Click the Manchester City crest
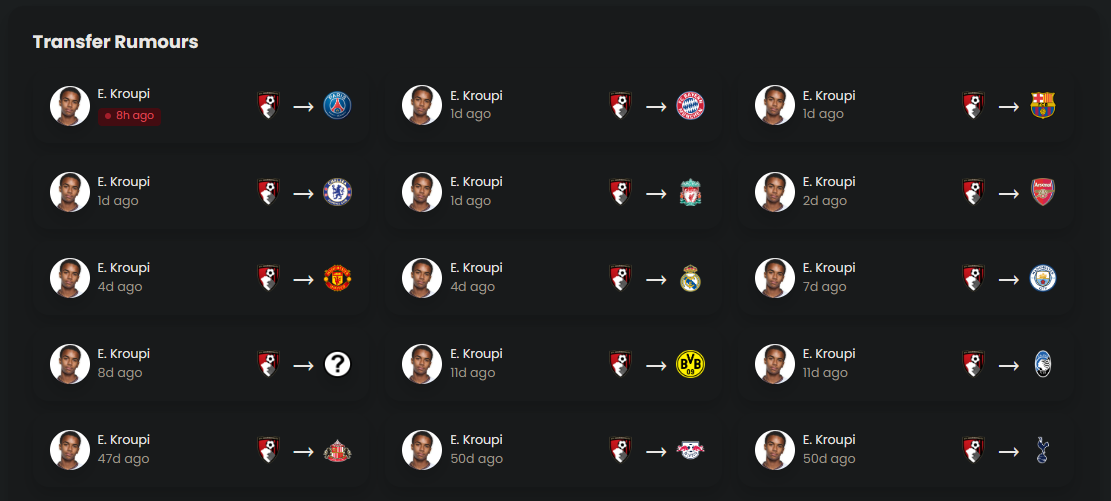1111x501 pixels. click(x=1042, y=278)
